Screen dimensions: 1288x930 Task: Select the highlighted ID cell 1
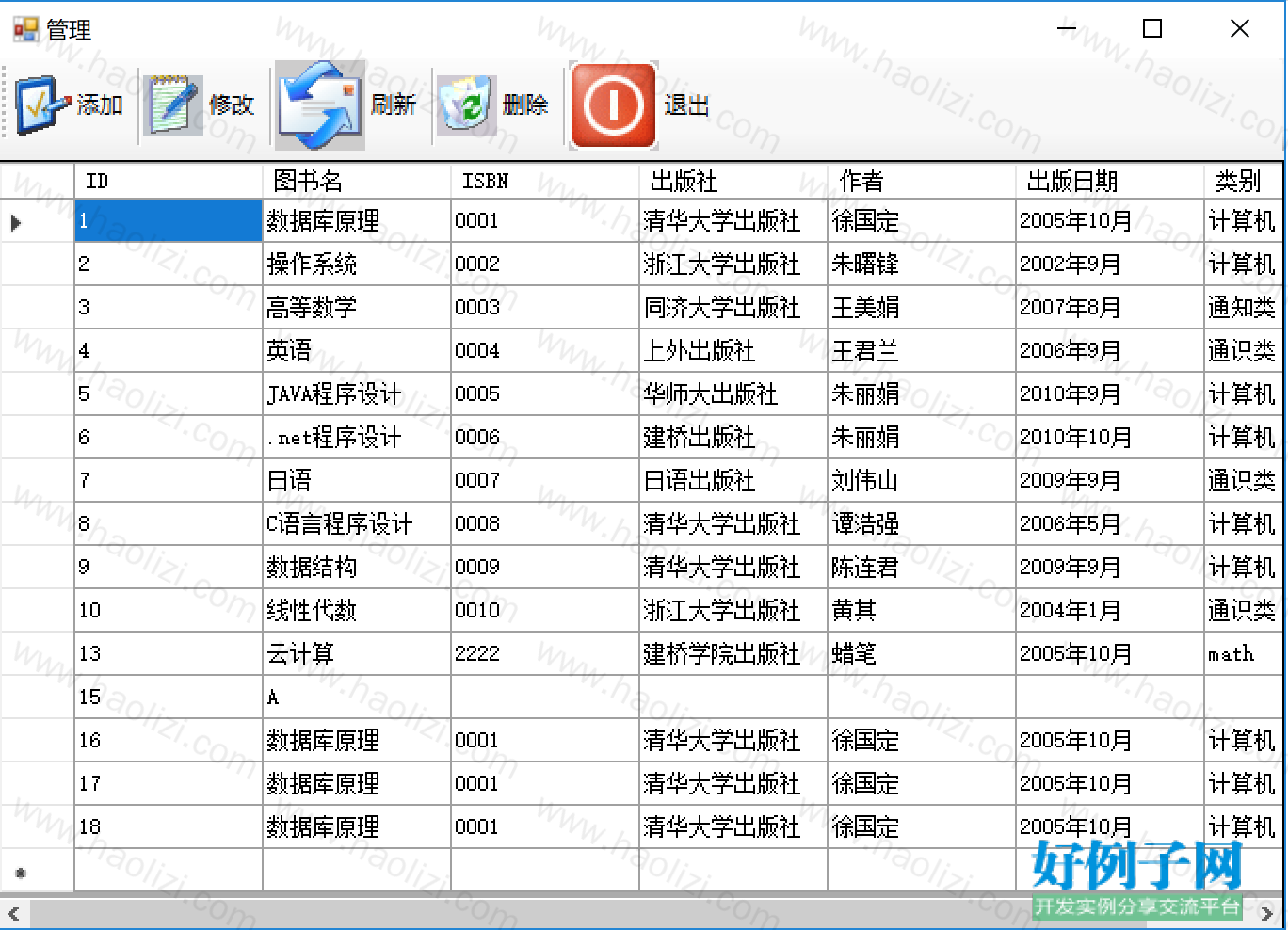pos(169,221)
